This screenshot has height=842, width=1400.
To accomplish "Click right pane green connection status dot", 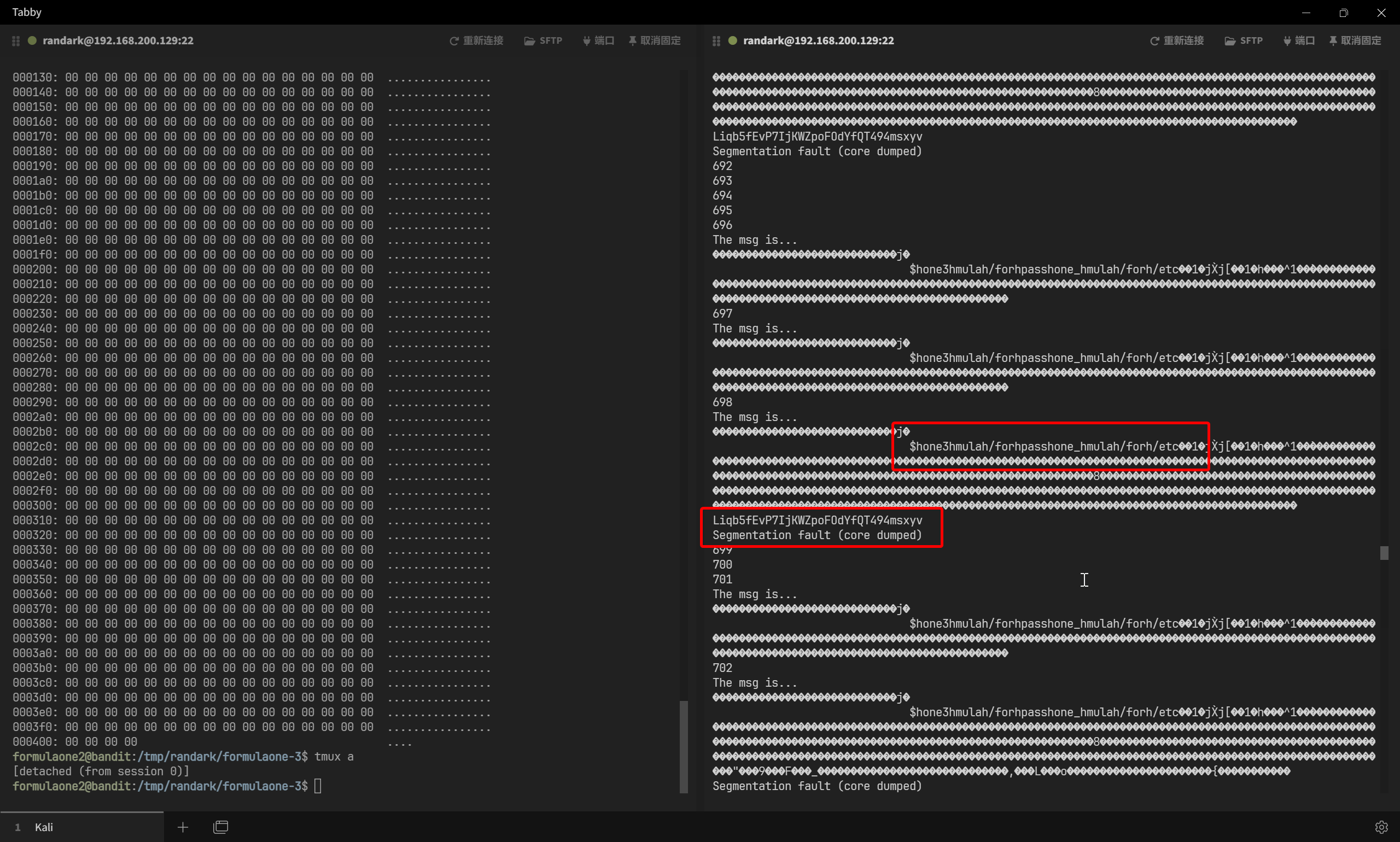I will (x=733, y=40).
